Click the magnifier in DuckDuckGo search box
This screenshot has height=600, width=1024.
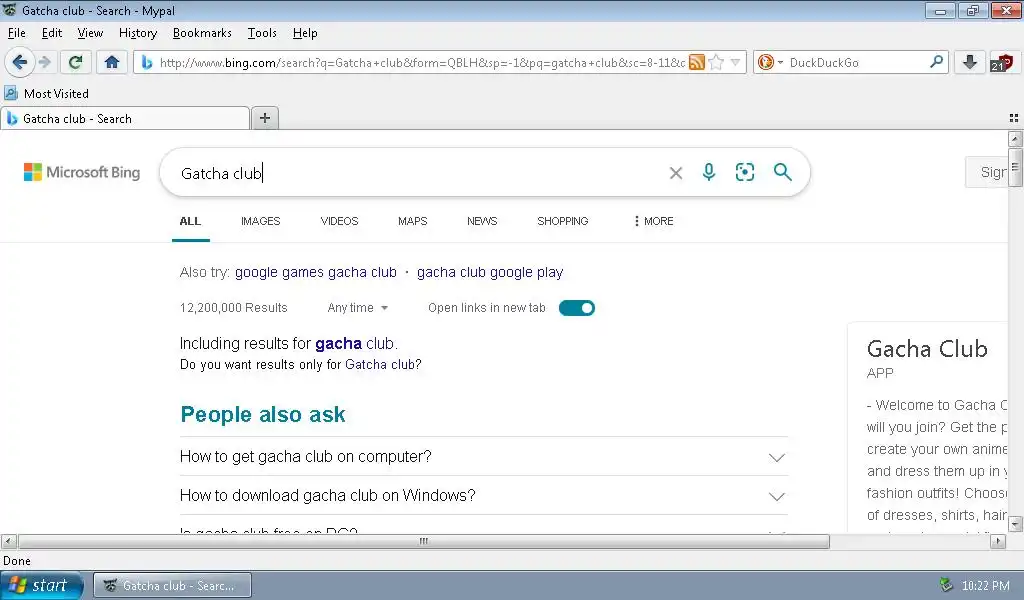[x=936, y=62]
